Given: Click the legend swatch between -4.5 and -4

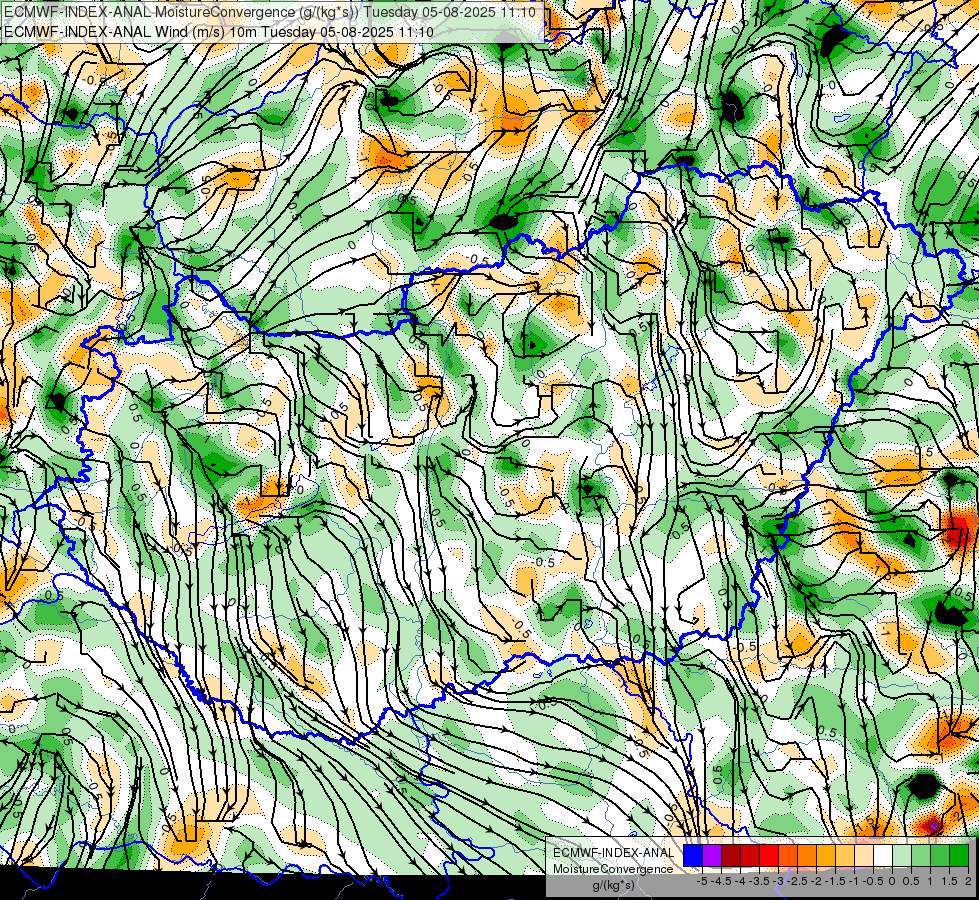Looking at the screenshot, I should click(x=731, y=856).
